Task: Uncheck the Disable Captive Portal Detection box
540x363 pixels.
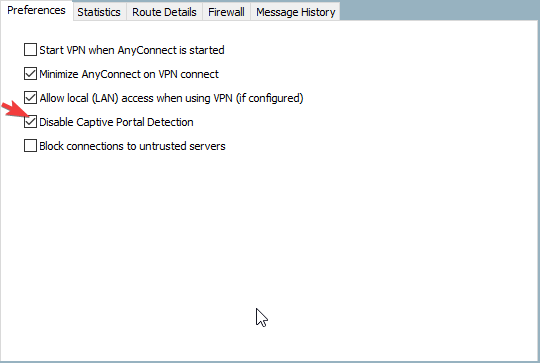Action: coord(30,122)
